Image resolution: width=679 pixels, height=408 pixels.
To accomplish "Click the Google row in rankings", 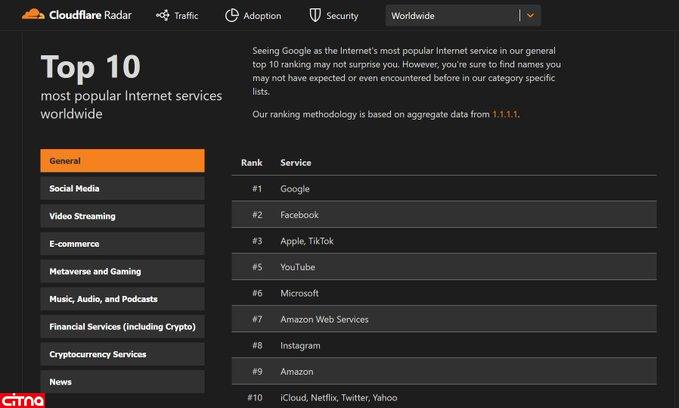I will (x=444, y=189).
